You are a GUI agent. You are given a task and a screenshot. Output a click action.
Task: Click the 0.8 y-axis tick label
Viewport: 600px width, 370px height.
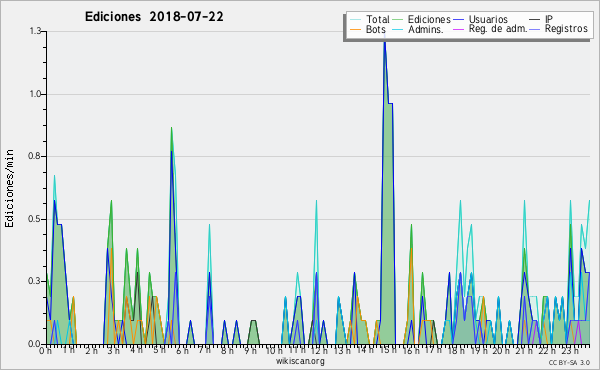tap(35, 156)
